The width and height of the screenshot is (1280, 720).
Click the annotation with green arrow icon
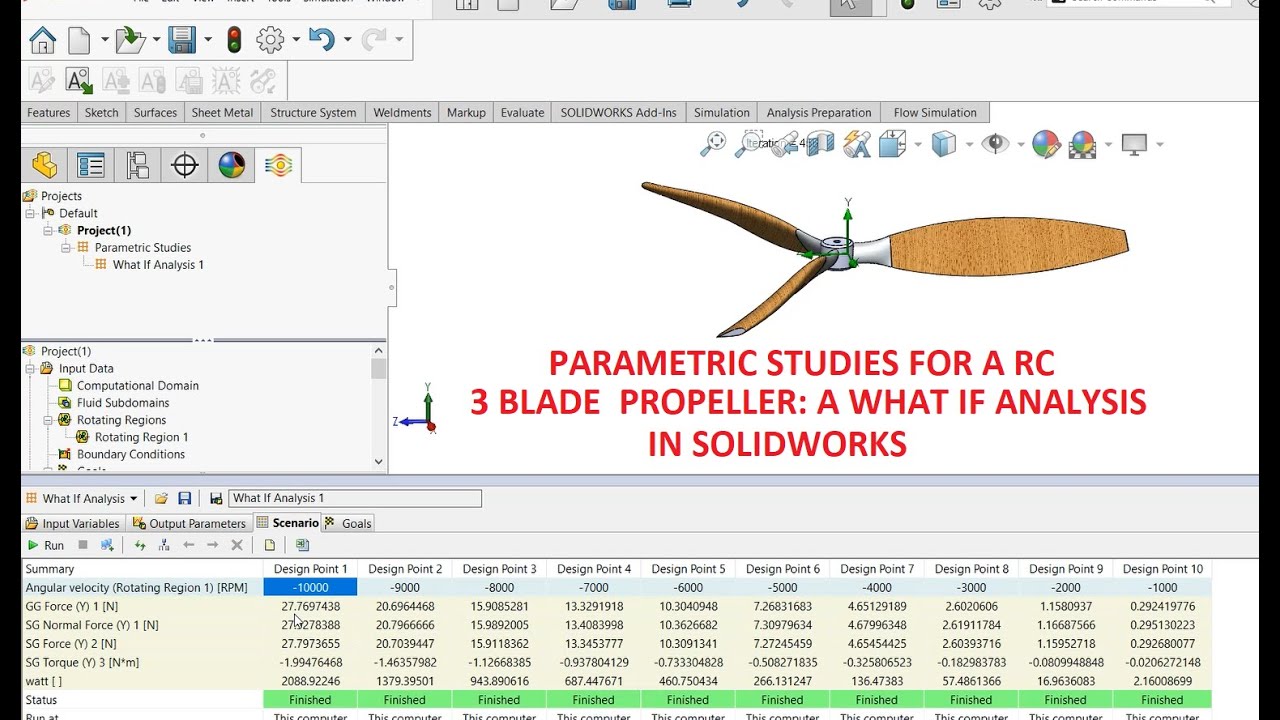click(x=79, y=81)
